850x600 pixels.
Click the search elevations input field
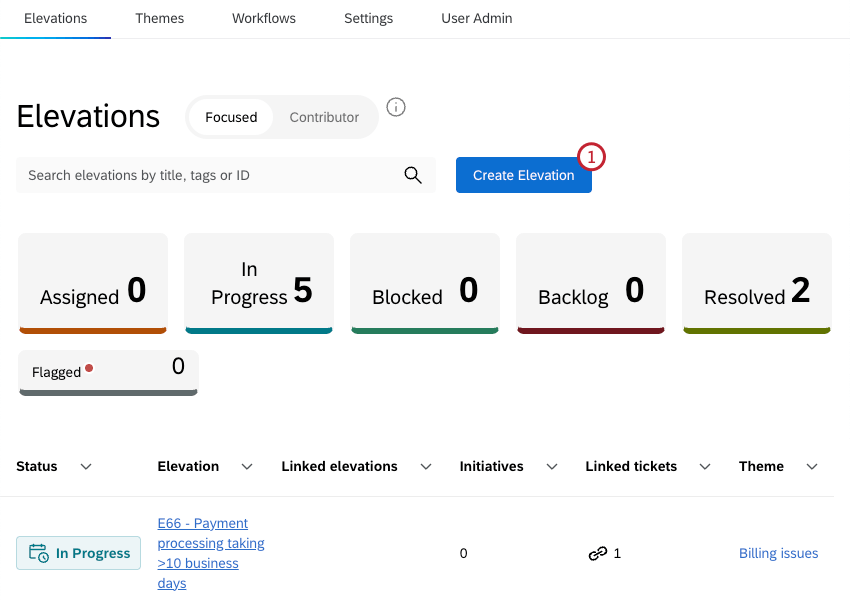[200, 174]
